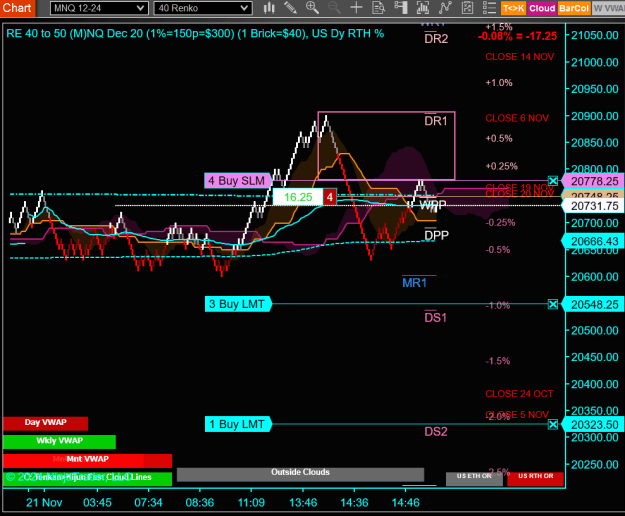Open the chart properties list icon

(489, 8)
